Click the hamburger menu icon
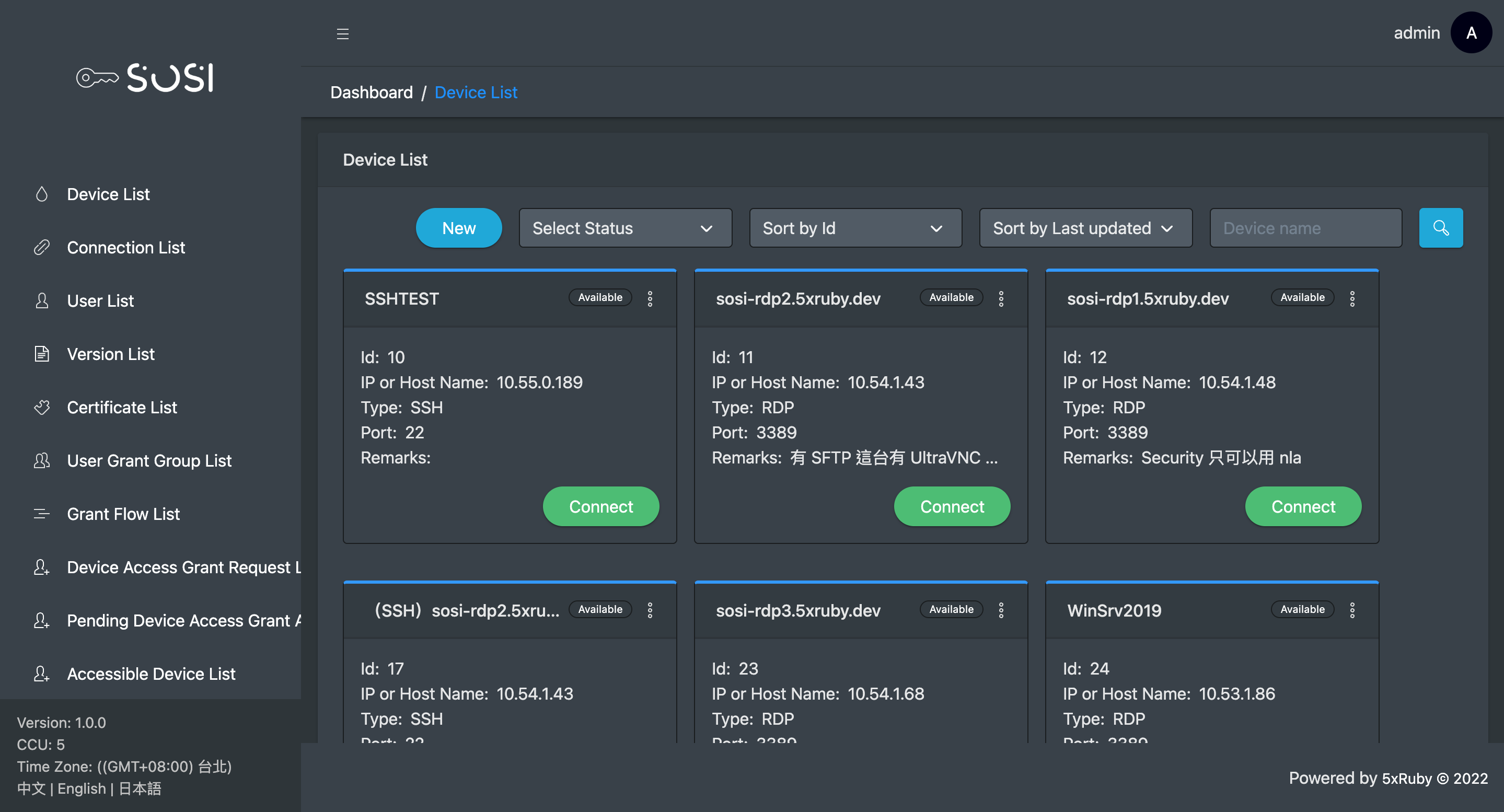Image resolution: width=1504 pixels, height=812 pixels. (343, 34)
